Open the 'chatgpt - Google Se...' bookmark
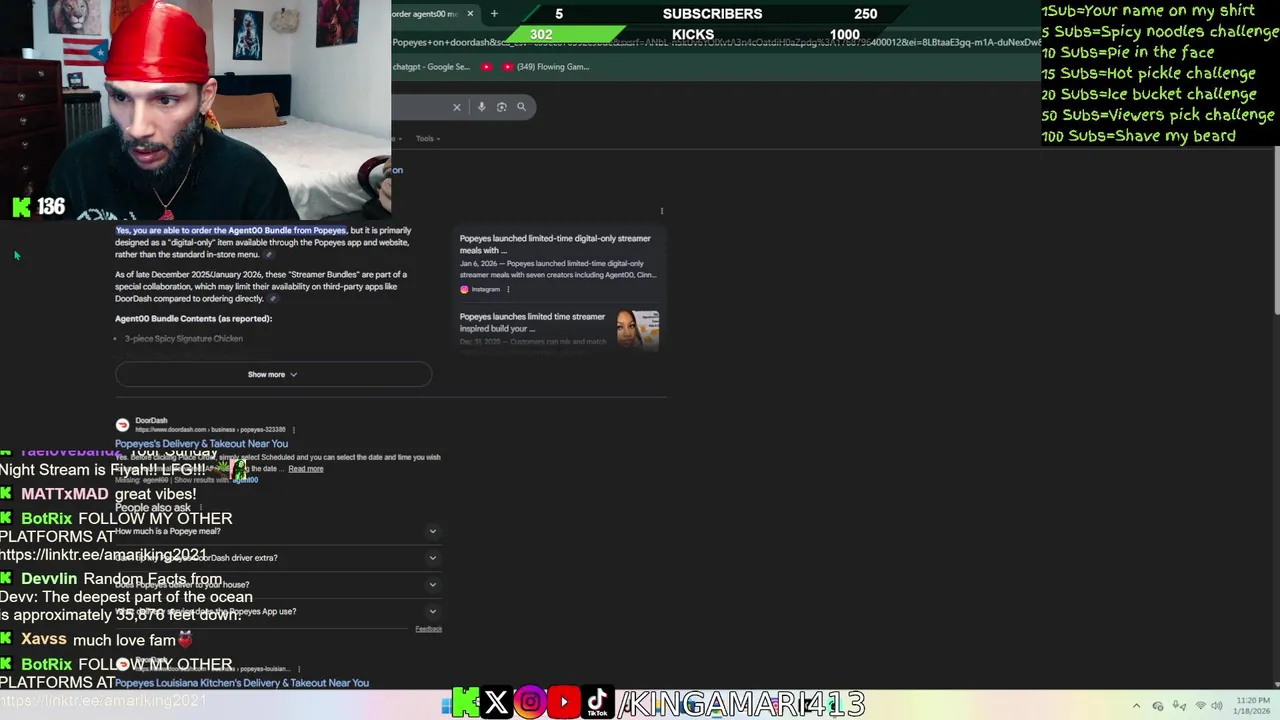 [x=431, y=67]
